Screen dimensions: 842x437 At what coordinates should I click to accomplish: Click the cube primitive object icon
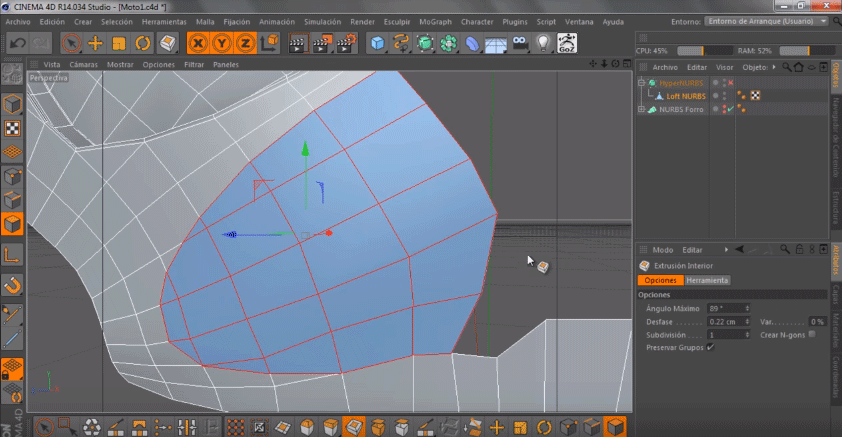(x=377, y=42)
